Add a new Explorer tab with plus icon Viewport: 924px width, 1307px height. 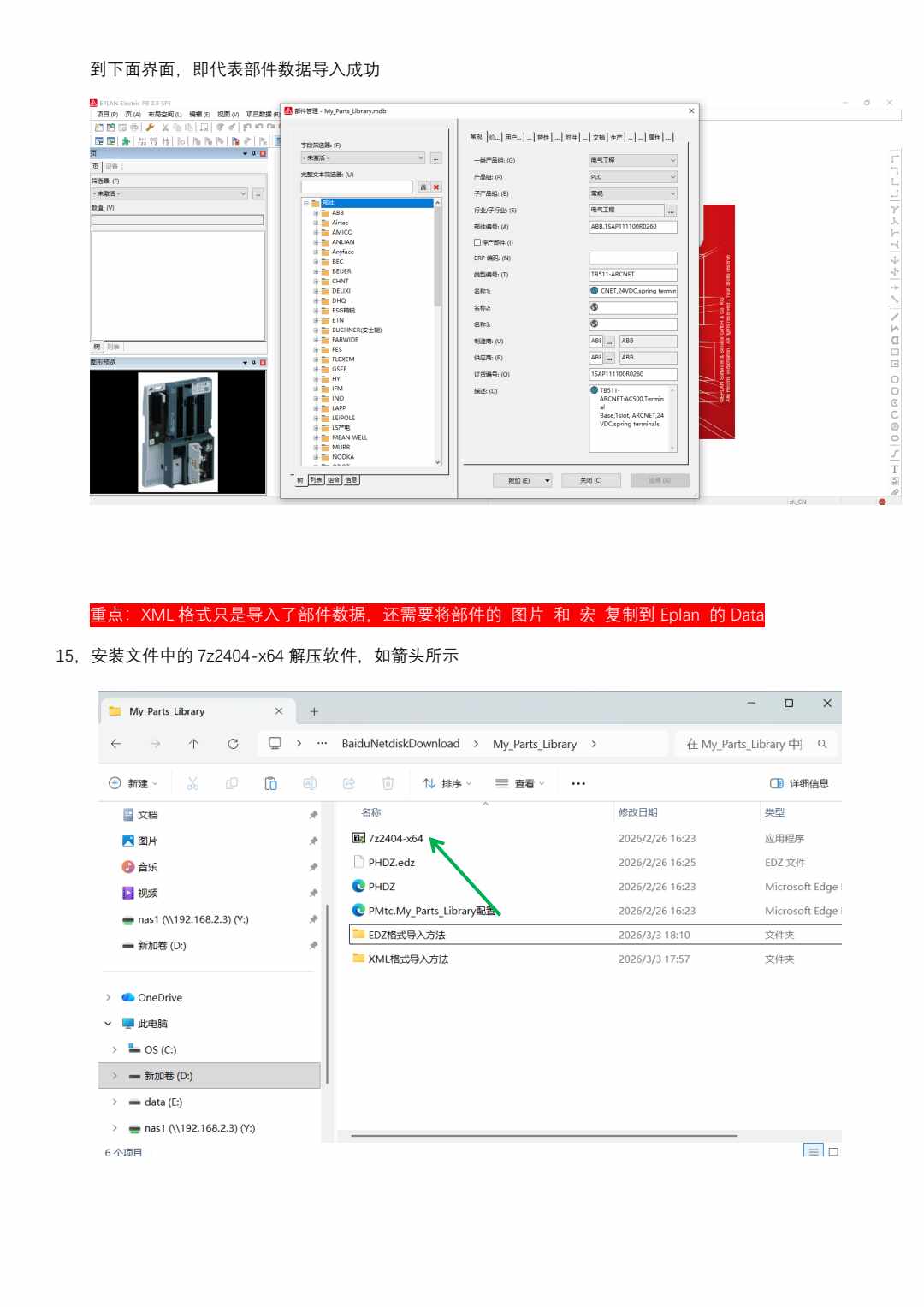[x=314, y=711]
